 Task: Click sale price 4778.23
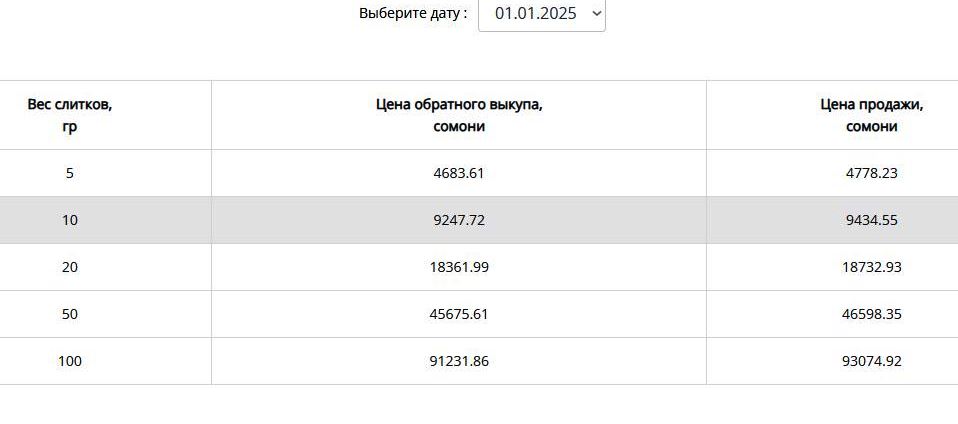871,173
